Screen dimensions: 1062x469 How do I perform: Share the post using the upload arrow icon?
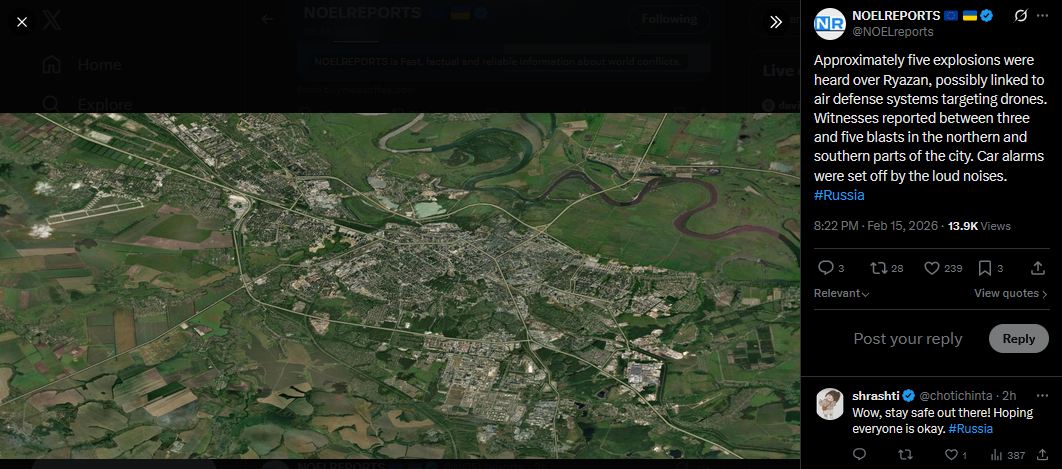point(1037,268)
